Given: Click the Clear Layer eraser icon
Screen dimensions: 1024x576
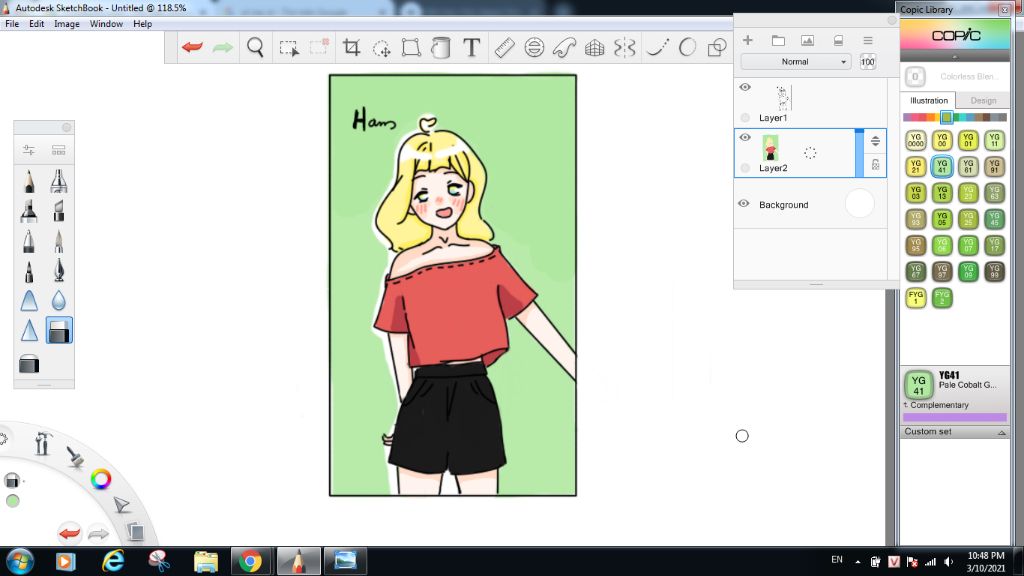Looking at the screenshot, I should 839,40.
